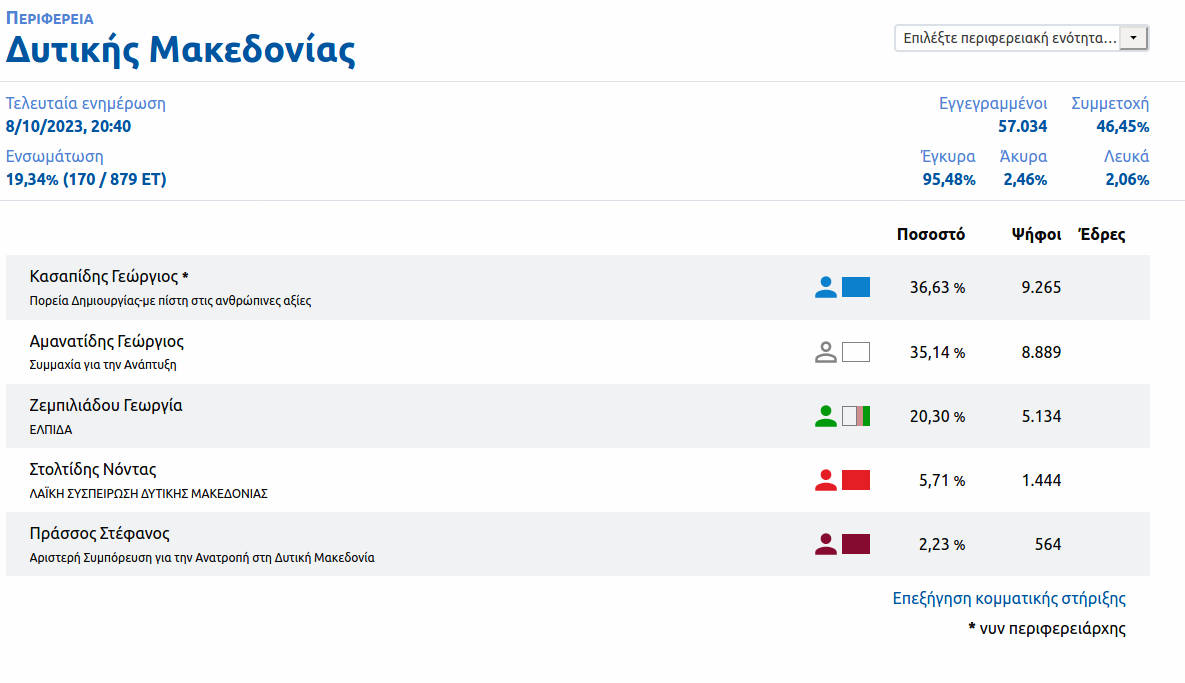This screenshot has height=683, width=1185.
Task: Open the Επεξήγηση κομματικής στήριξης link
Action: tap(1009, 599)
